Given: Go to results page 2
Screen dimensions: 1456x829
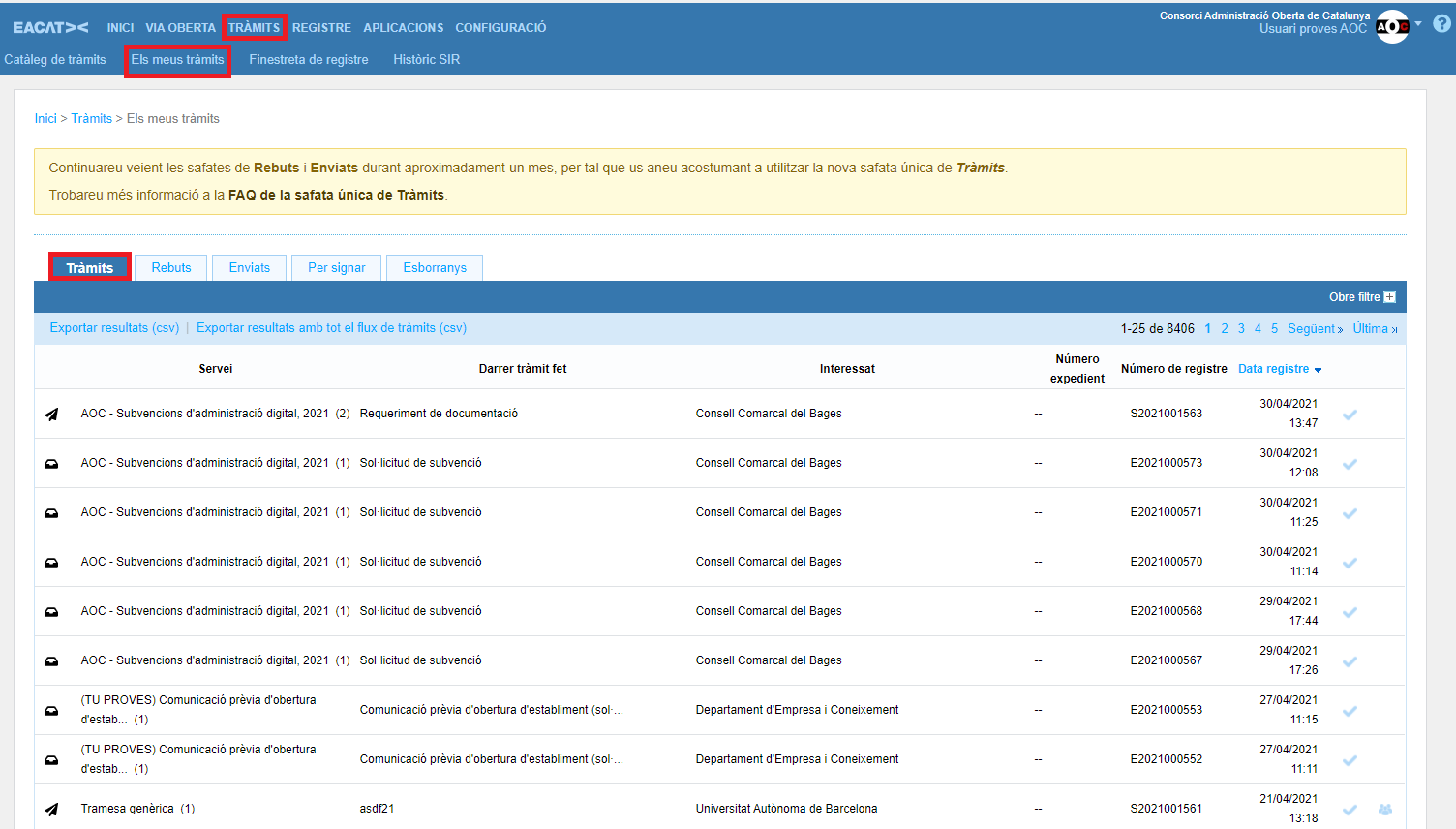Looking at the screenshot, I should click(x=1225, y=329).
